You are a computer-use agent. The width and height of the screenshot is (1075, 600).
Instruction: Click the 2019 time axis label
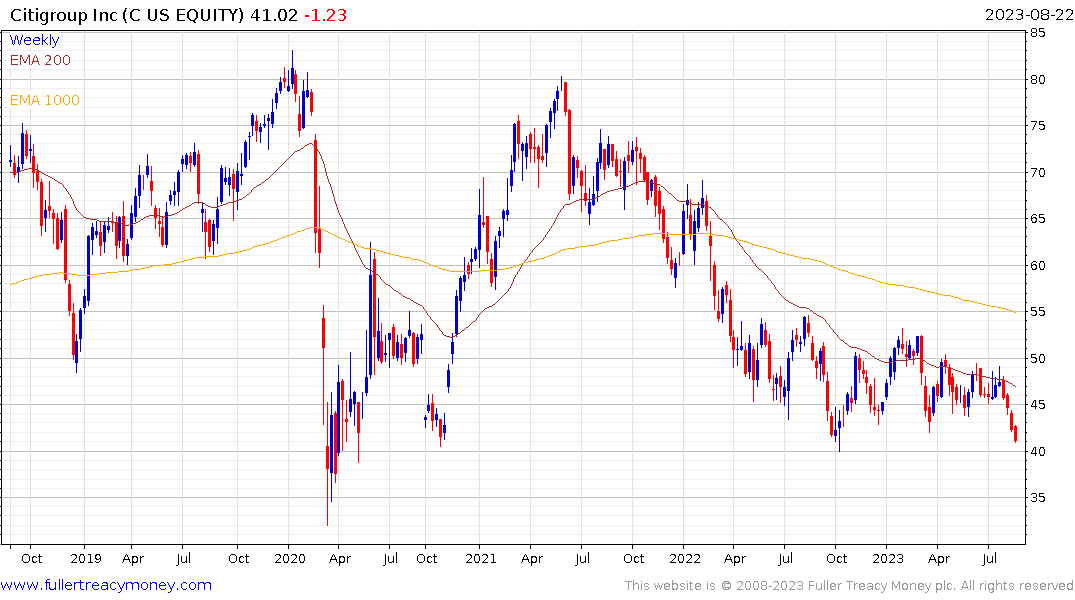[x=86, y=558]
